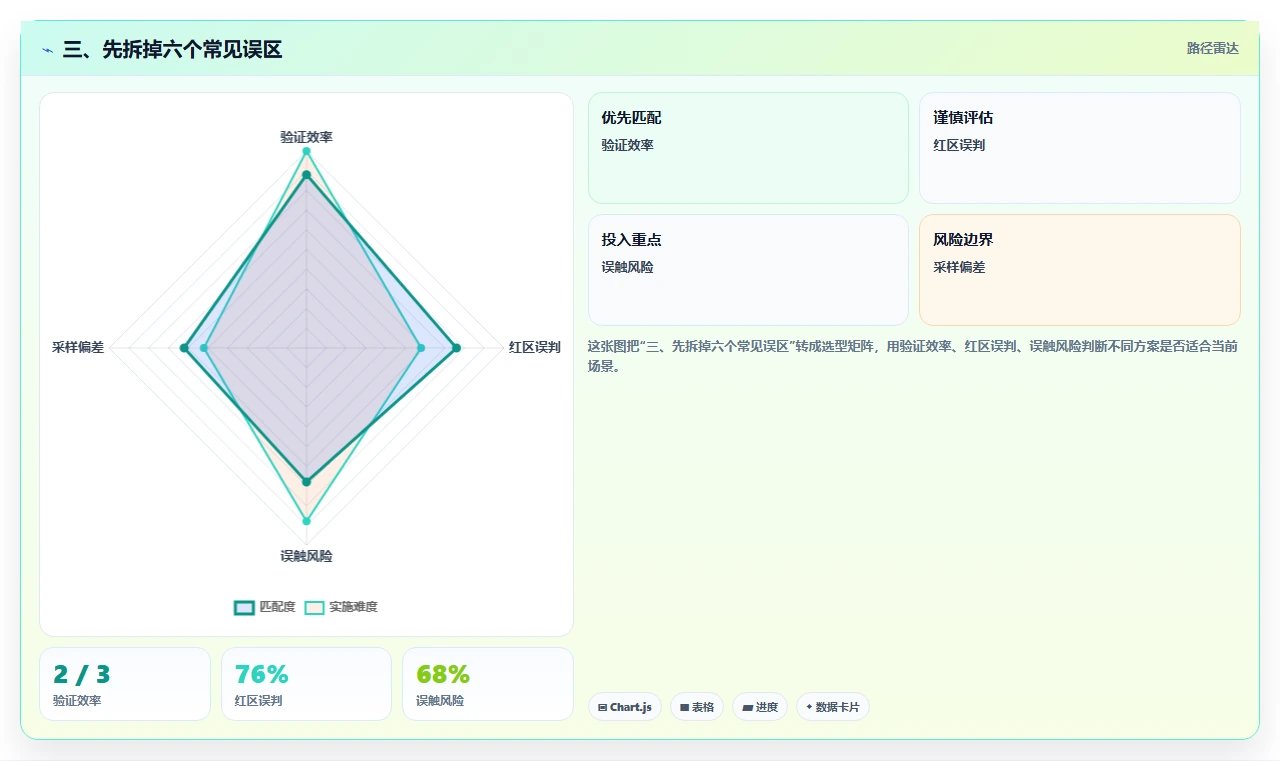Click the Chart.js tag chip

click(625, 707)
